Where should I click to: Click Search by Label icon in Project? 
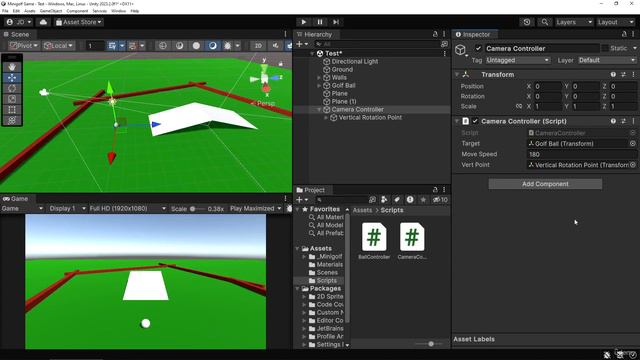coord(397,200)
